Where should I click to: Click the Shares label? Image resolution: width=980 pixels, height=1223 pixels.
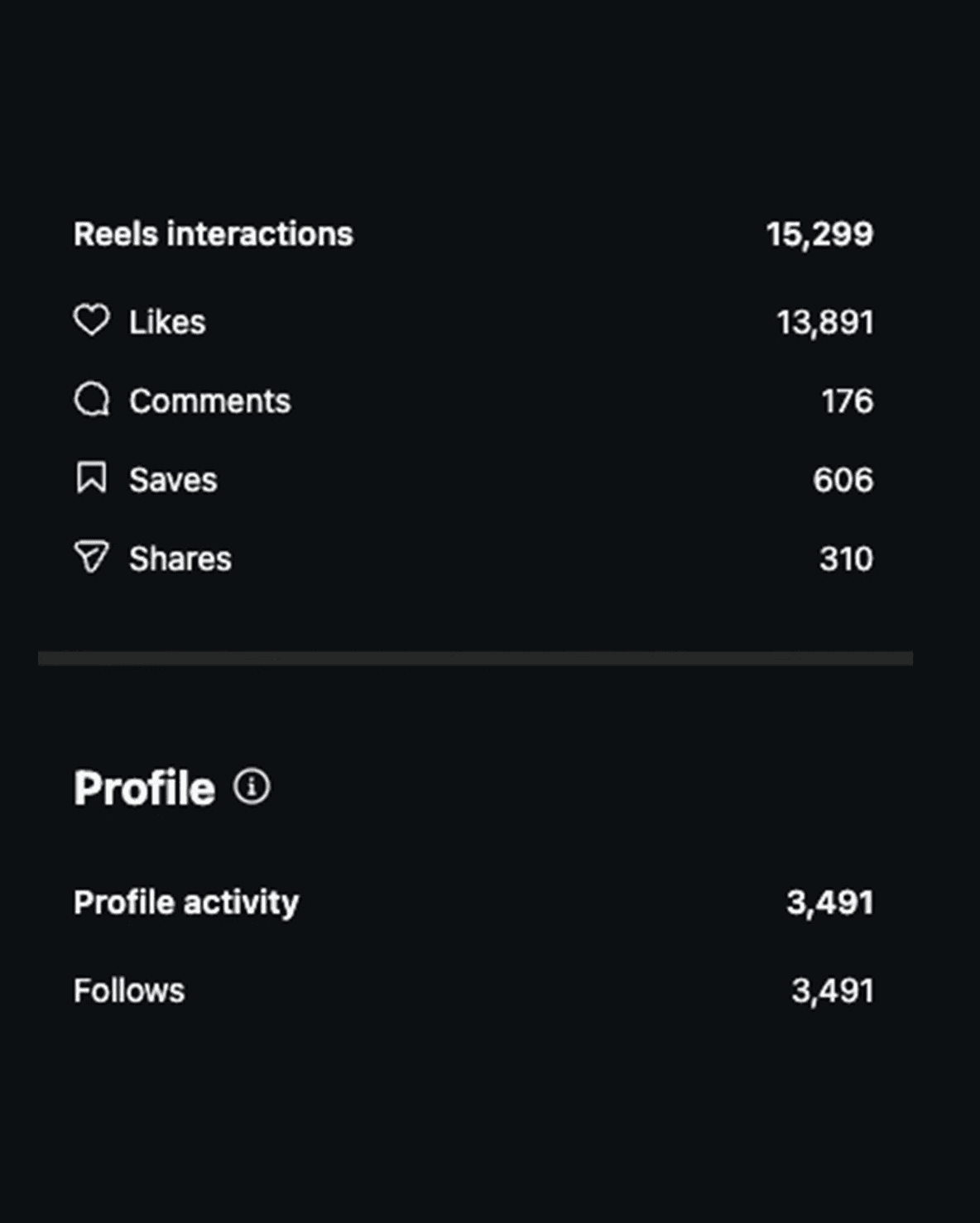point(180,559)
